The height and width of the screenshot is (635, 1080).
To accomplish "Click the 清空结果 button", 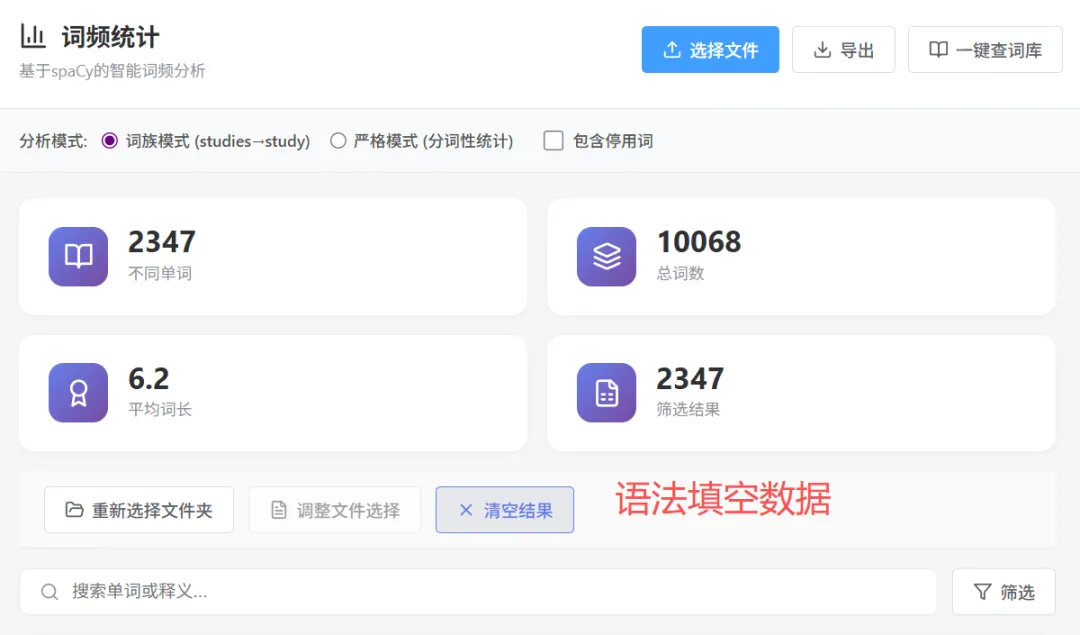I will [505, 510].
